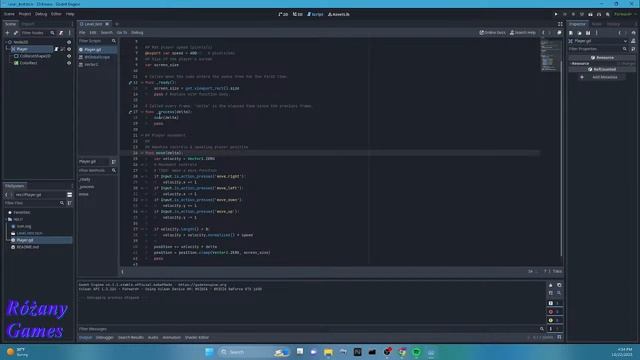Click the Filter Methods search icon

point(114,170)
